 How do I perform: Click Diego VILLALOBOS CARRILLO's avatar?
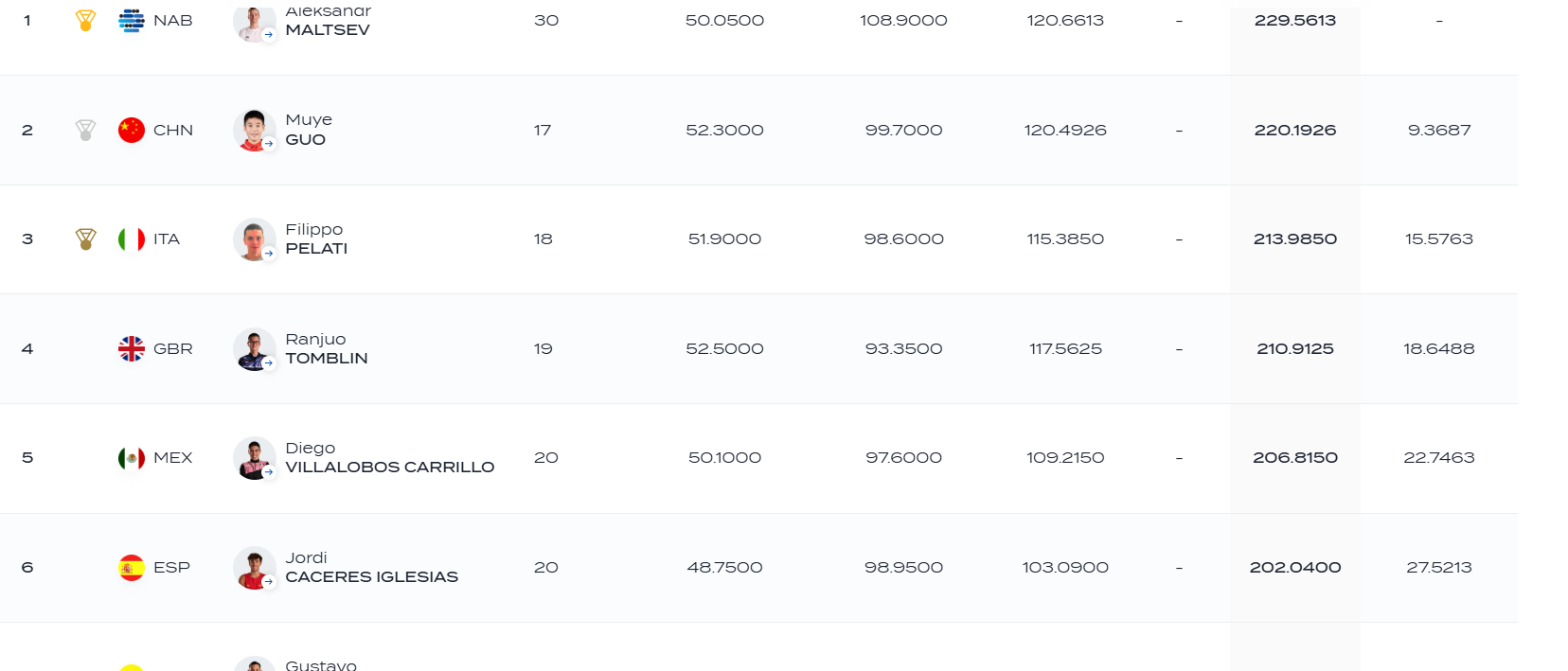(254, 458)
